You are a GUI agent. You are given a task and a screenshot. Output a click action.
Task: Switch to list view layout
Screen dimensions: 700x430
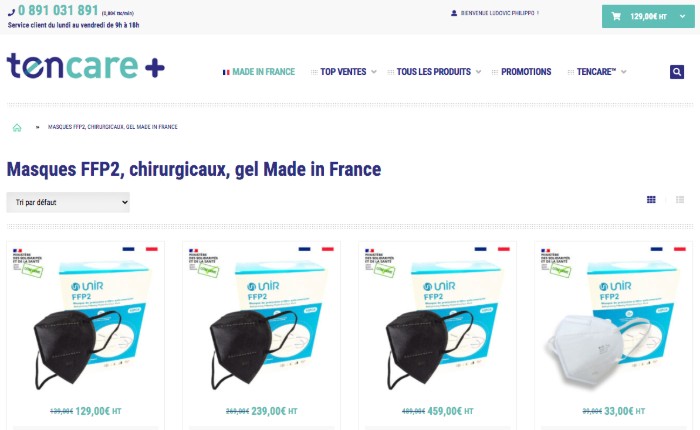(680, 200)
